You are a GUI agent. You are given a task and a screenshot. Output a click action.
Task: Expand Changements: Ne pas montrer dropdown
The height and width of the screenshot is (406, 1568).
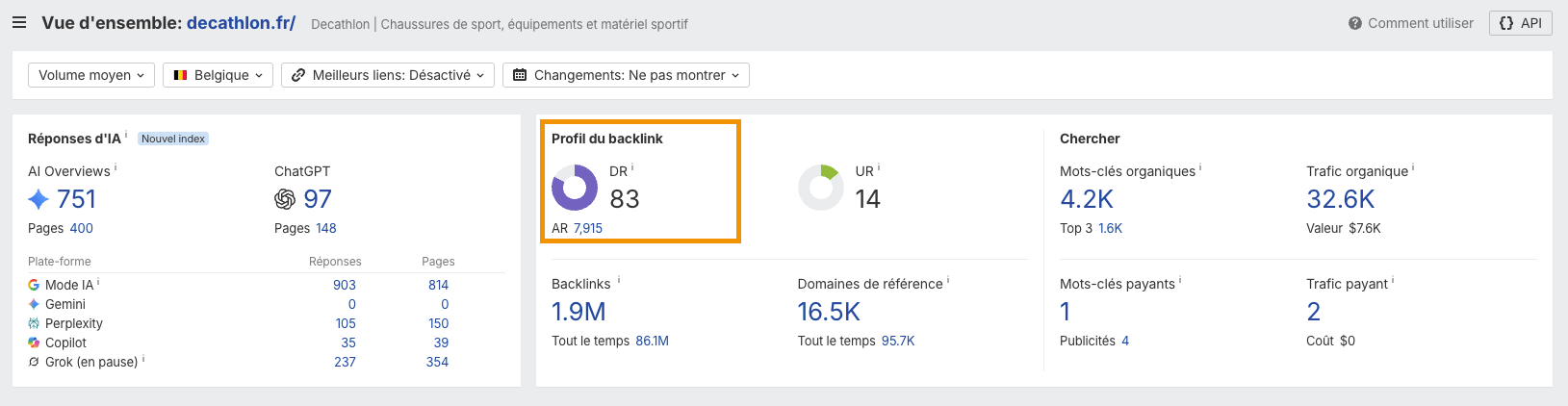(x=626, y=75)
